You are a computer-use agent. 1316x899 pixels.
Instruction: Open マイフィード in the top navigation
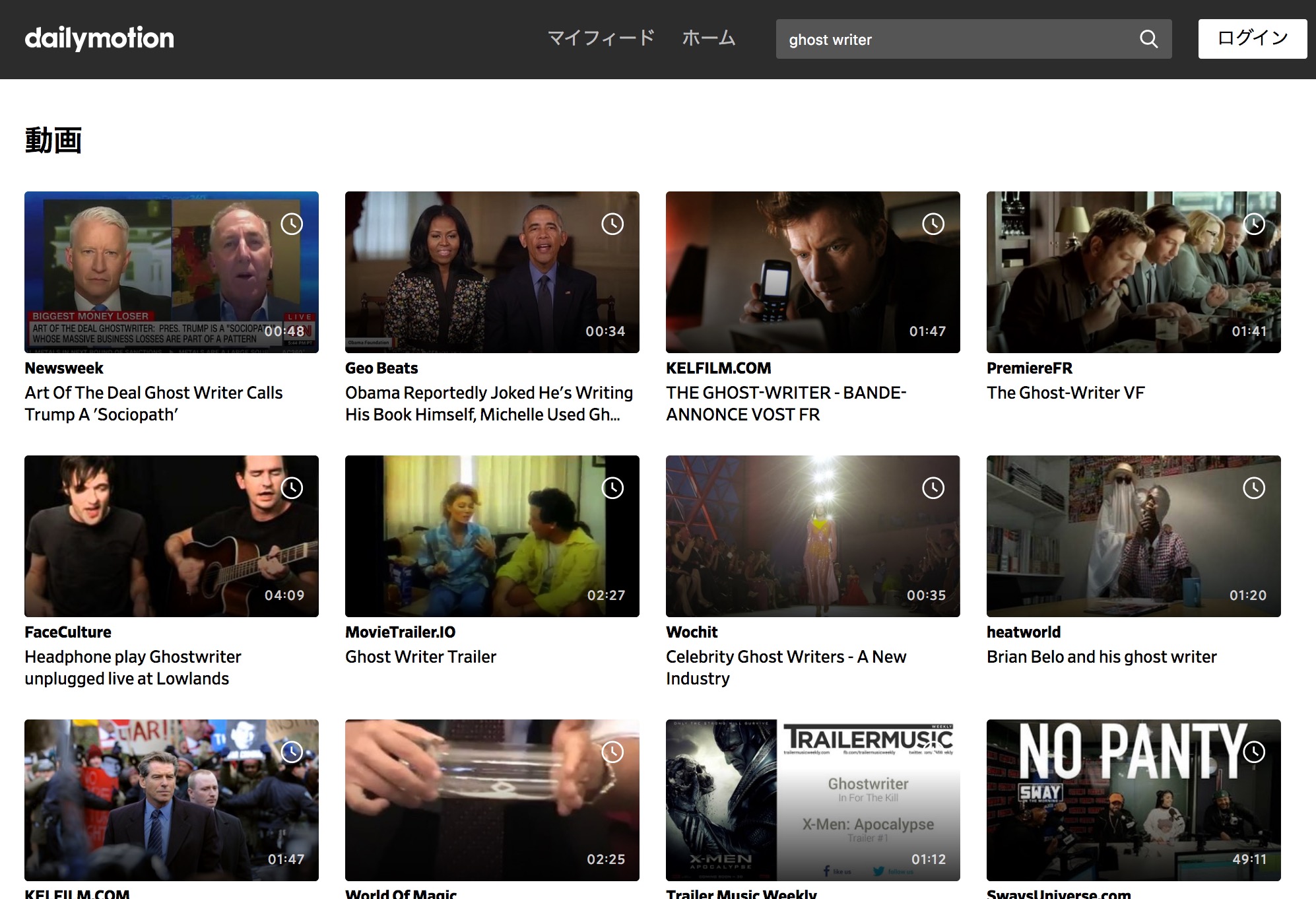pos(601,38)
